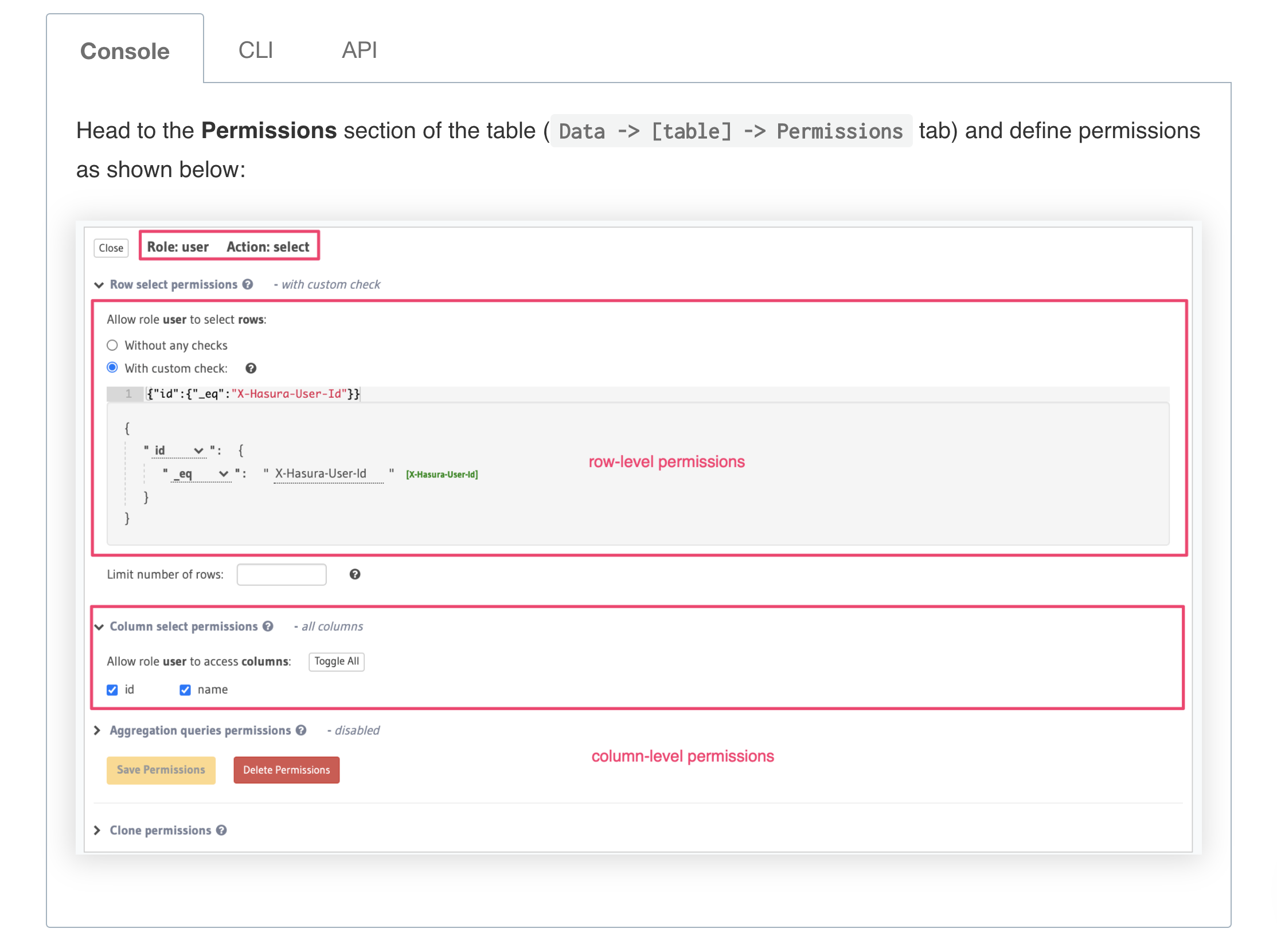Click the Limit number of rows input
This screenshot has width=1277, height=952.
pyautogui.click(x=282, y=574)
